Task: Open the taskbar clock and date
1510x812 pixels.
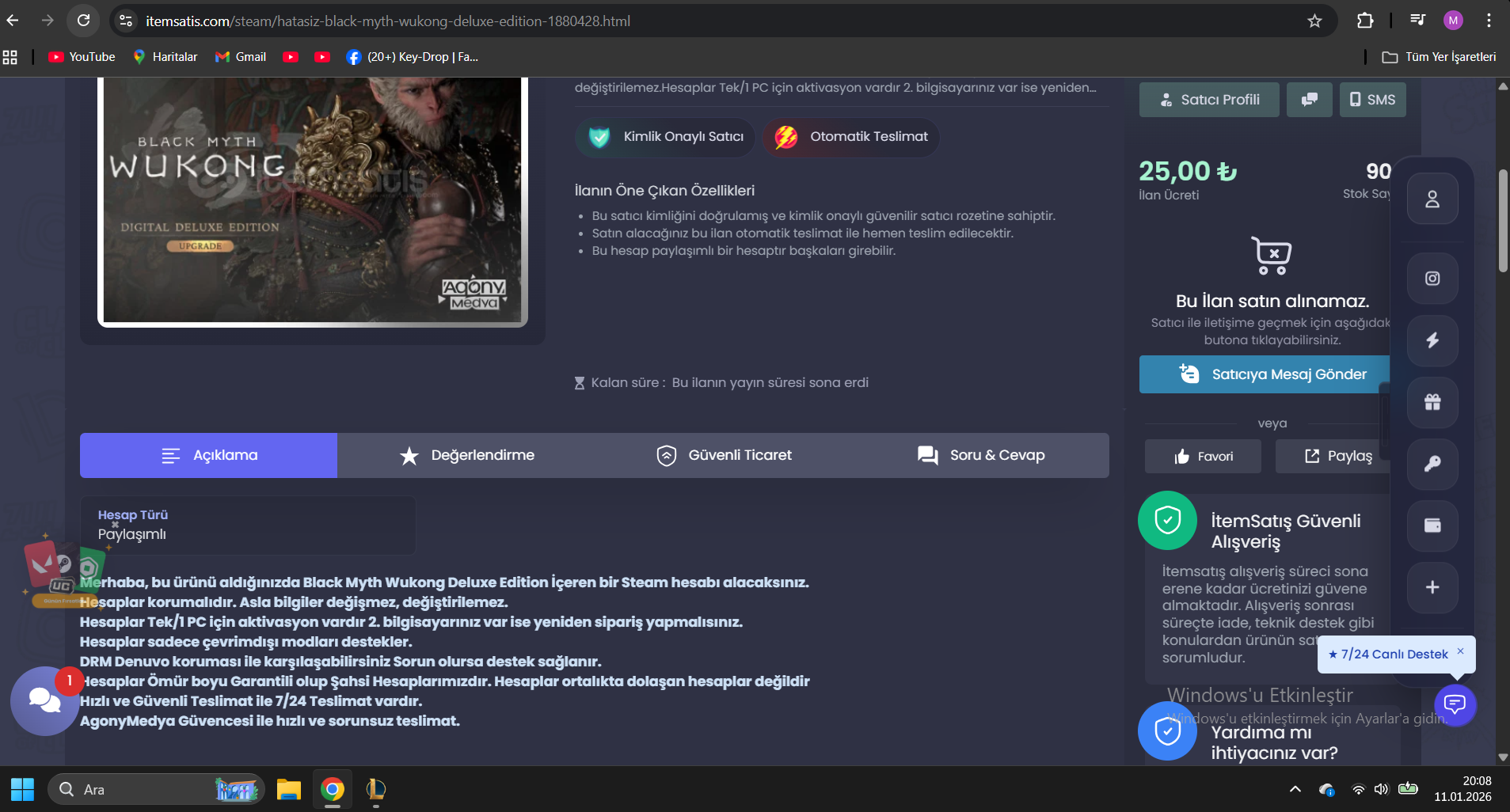Action: pyautogui.click(x=1462, y=789)
